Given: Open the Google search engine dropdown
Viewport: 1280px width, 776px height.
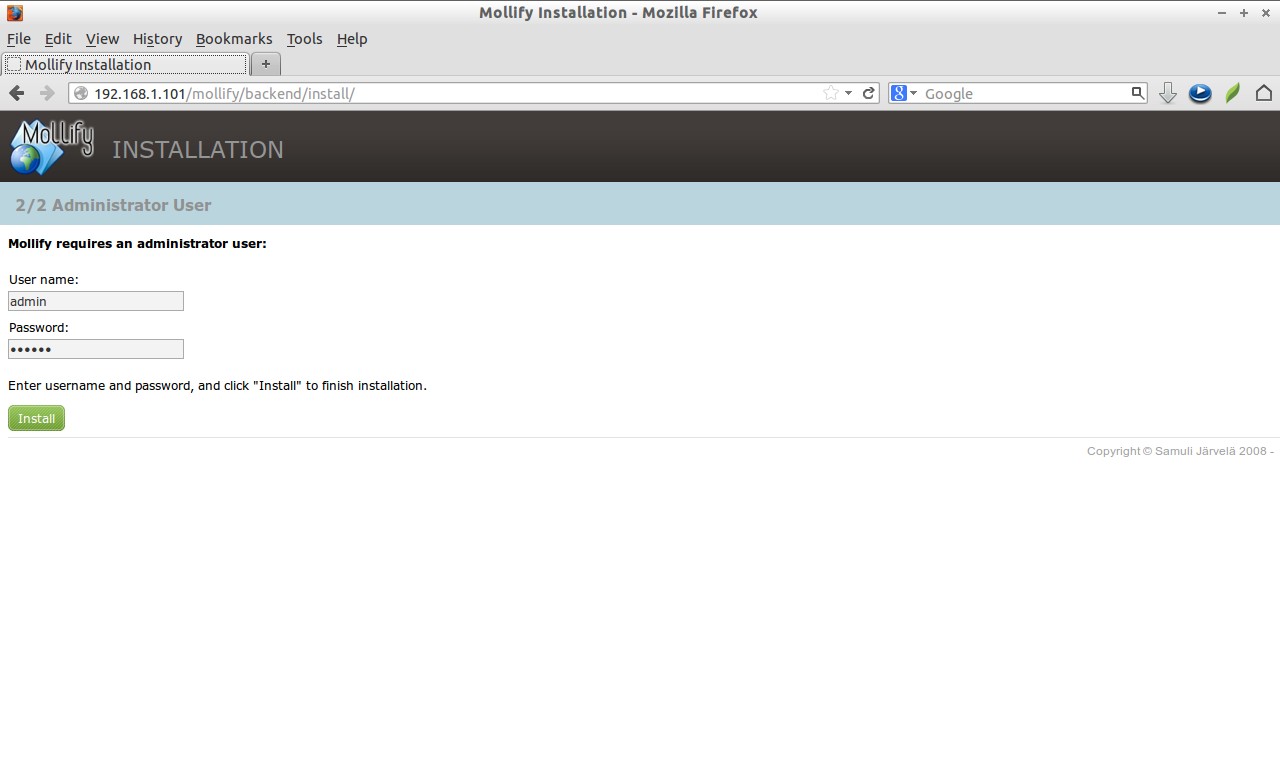Looking at the screenshot, I should [x=904, y=93].
